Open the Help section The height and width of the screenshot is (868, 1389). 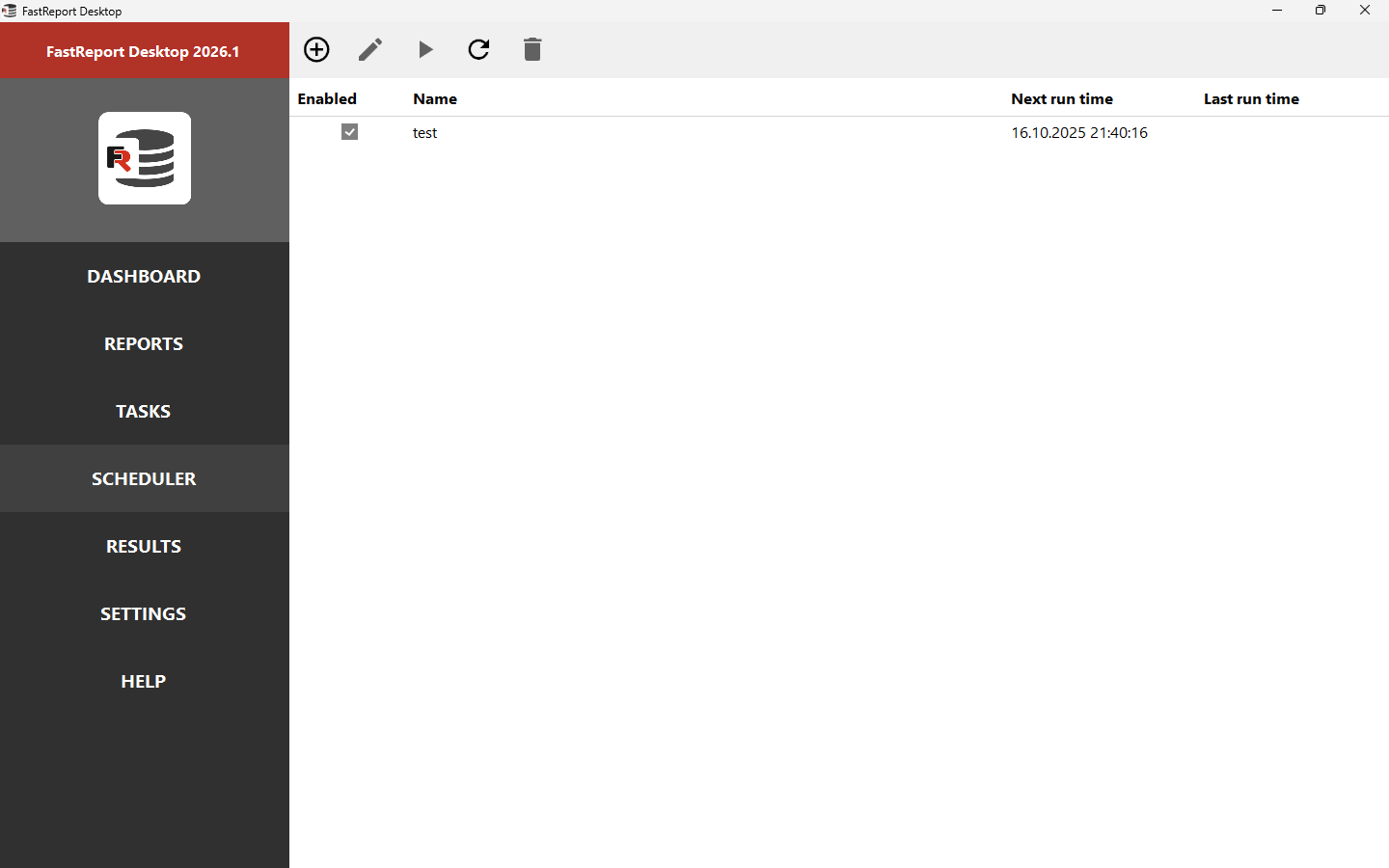(x=144, y=681)
